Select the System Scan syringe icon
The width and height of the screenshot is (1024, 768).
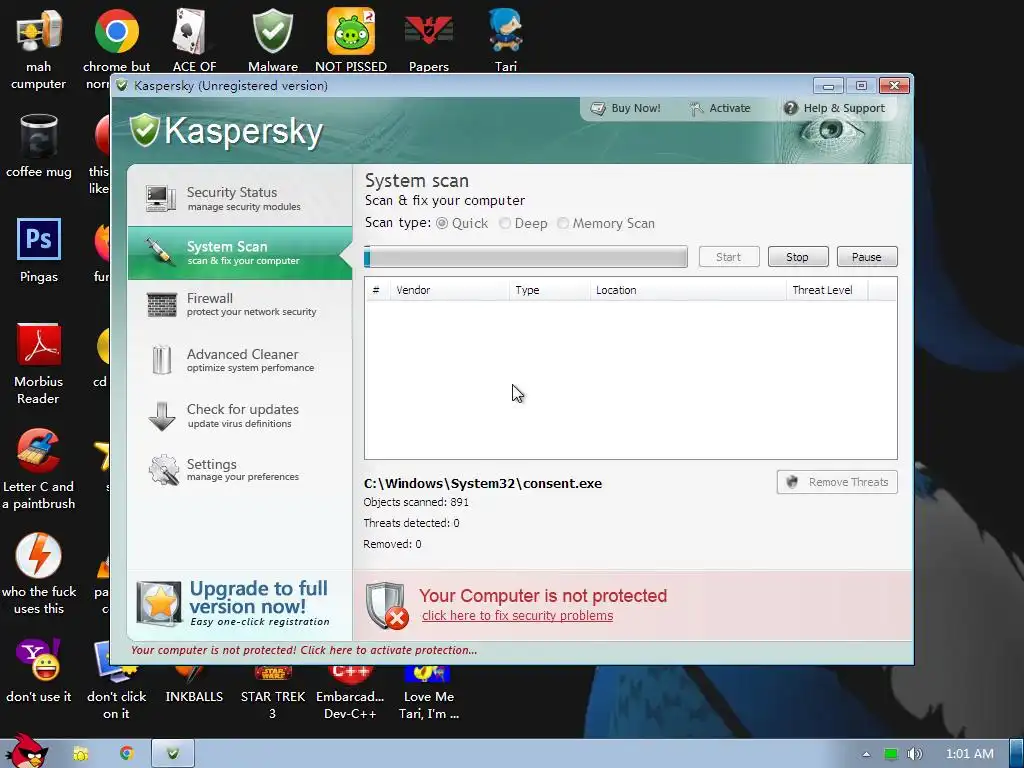coord(159,251)
